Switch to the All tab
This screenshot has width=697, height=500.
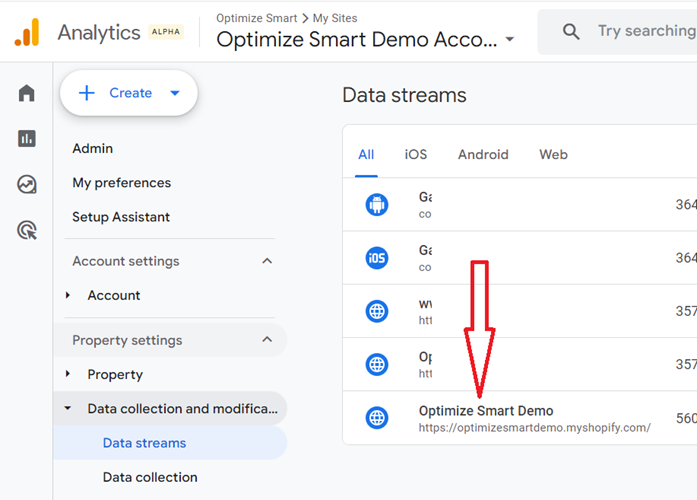coord(366,155)
